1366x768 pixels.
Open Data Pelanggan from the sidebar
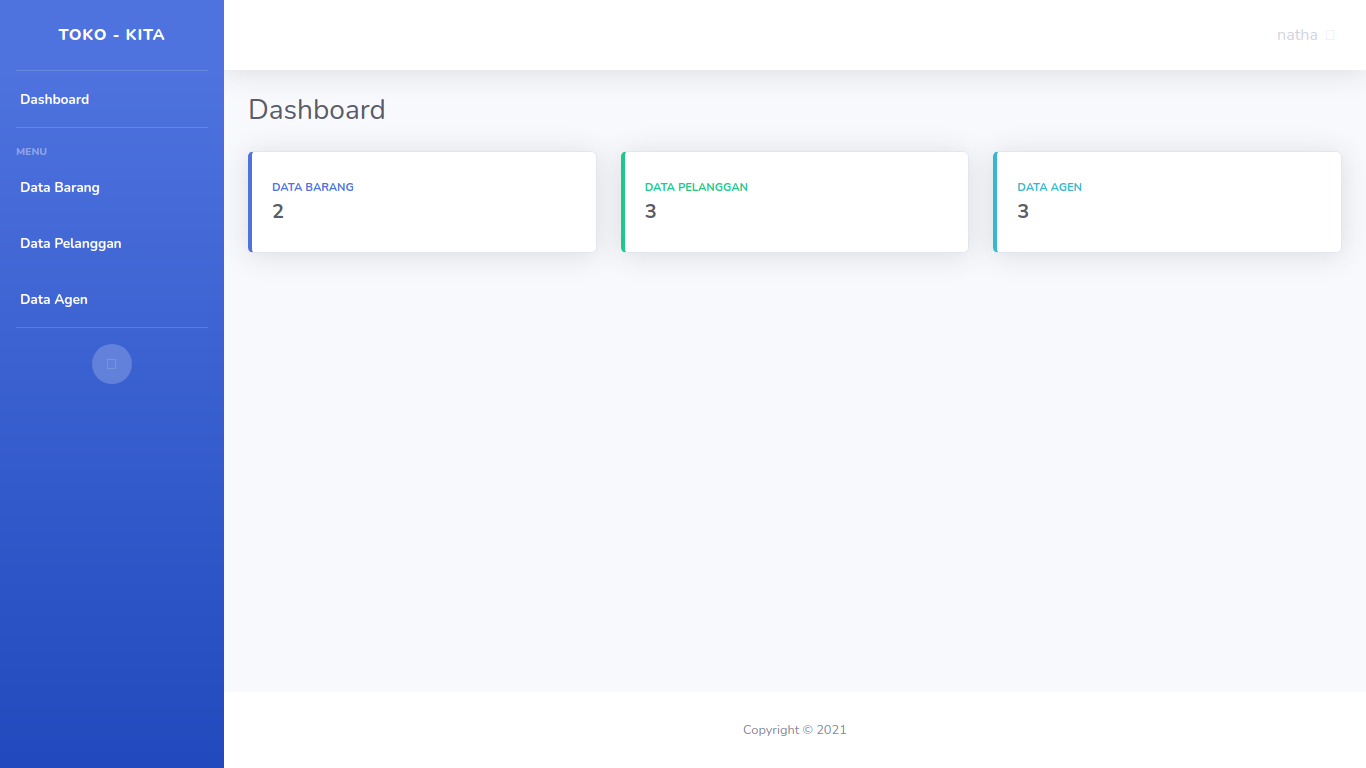(71, 243)
